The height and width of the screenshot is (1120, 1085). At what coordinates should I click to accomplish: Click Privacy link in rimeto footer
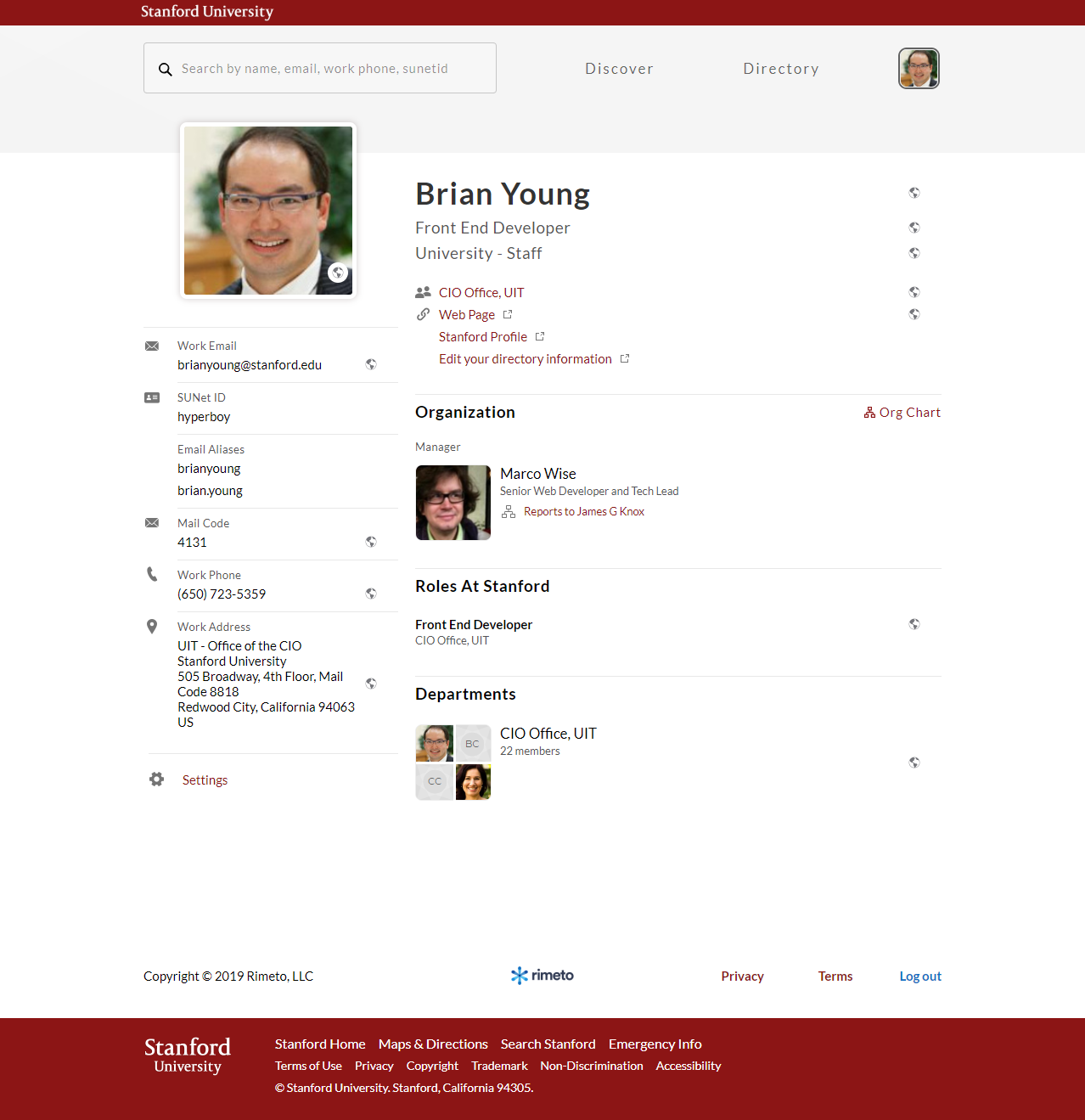743,976
